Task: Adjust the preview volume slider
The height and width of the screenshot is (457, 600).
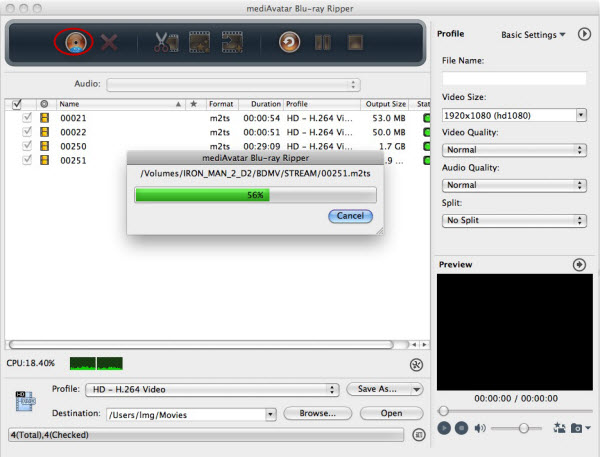Action: [524, 428]
